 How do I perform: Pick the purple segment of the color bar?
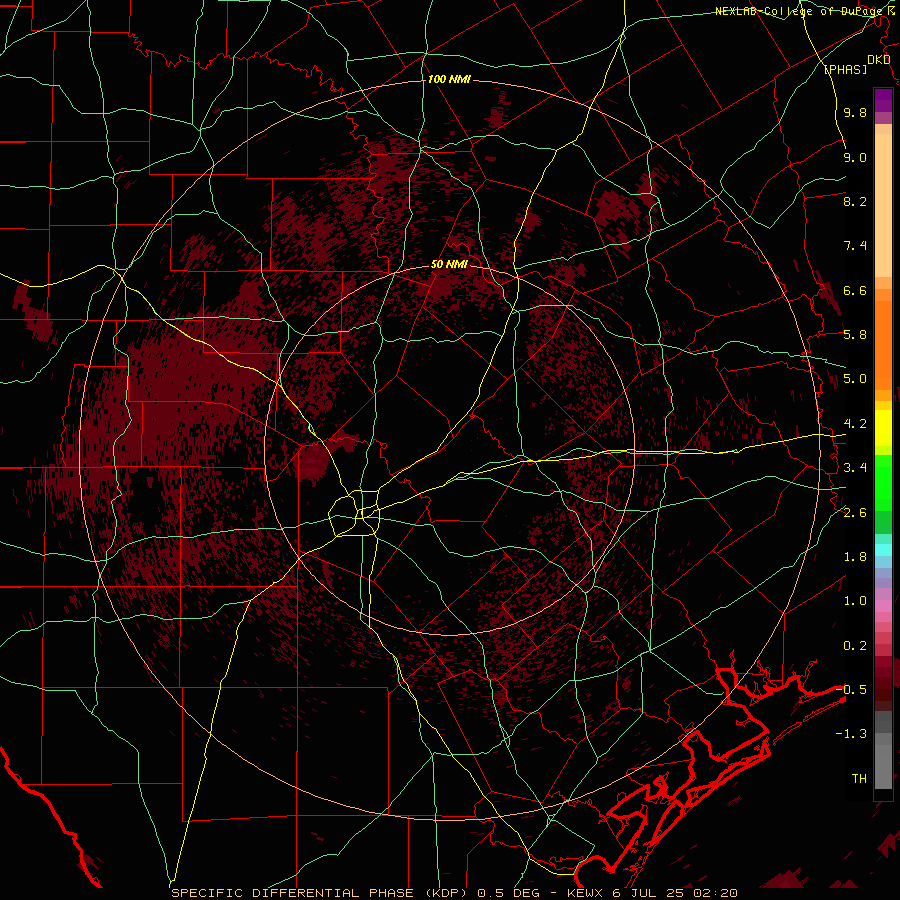point(883,100)
